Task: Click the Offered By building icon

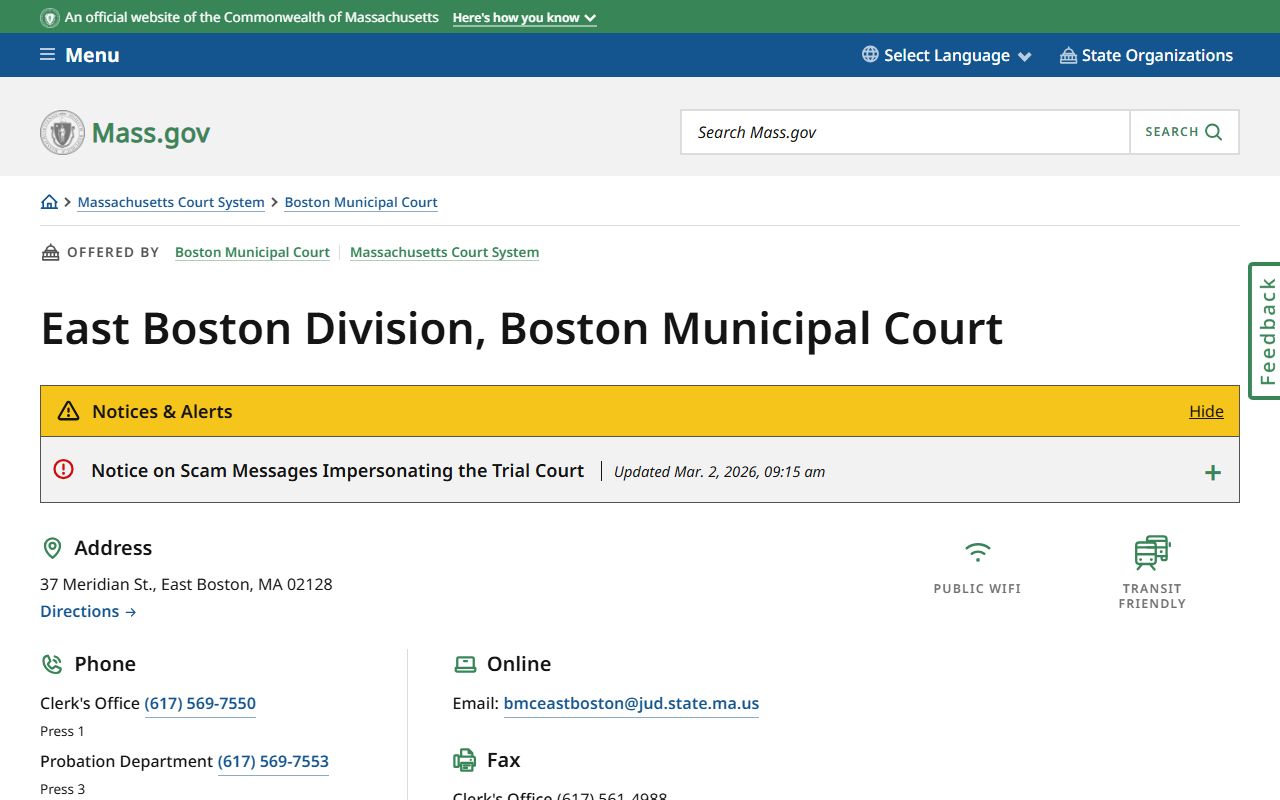Action: click(x=50, y=252)
